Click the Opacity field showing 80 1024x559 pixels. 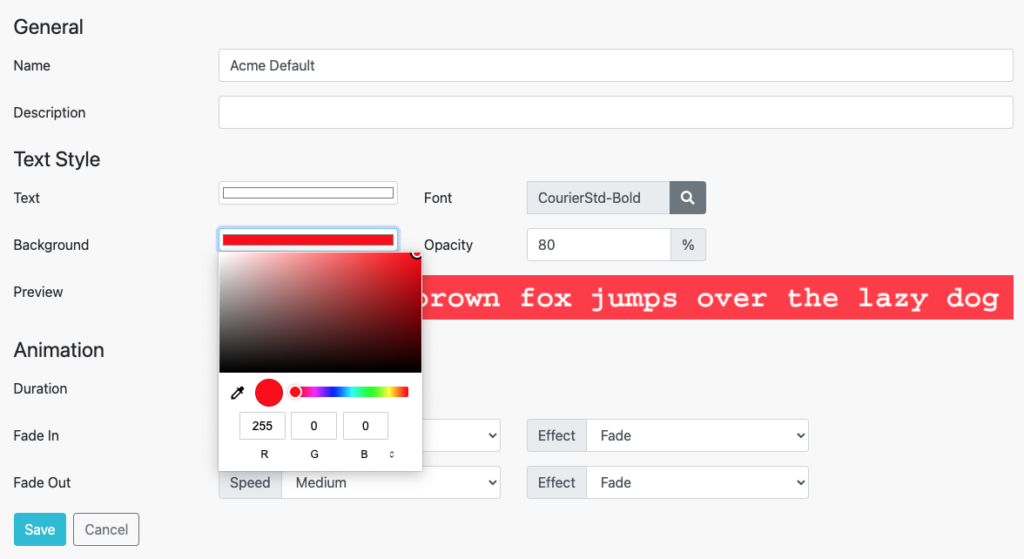point(599,245)
